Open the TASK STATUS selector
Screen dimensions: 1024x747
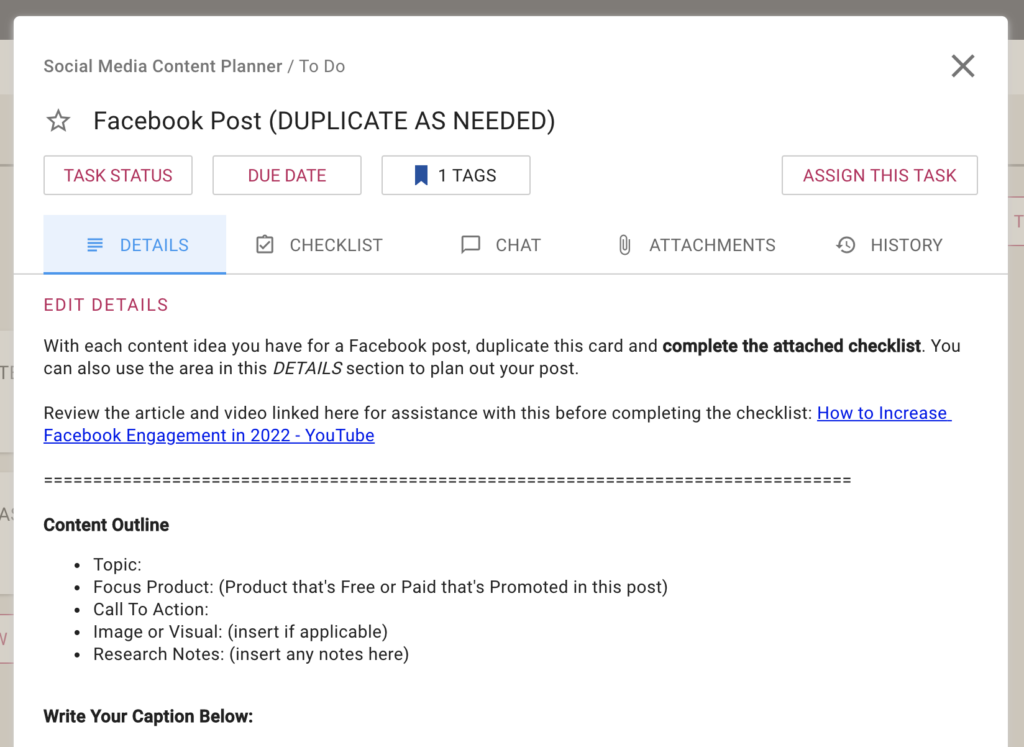(118, 175)
